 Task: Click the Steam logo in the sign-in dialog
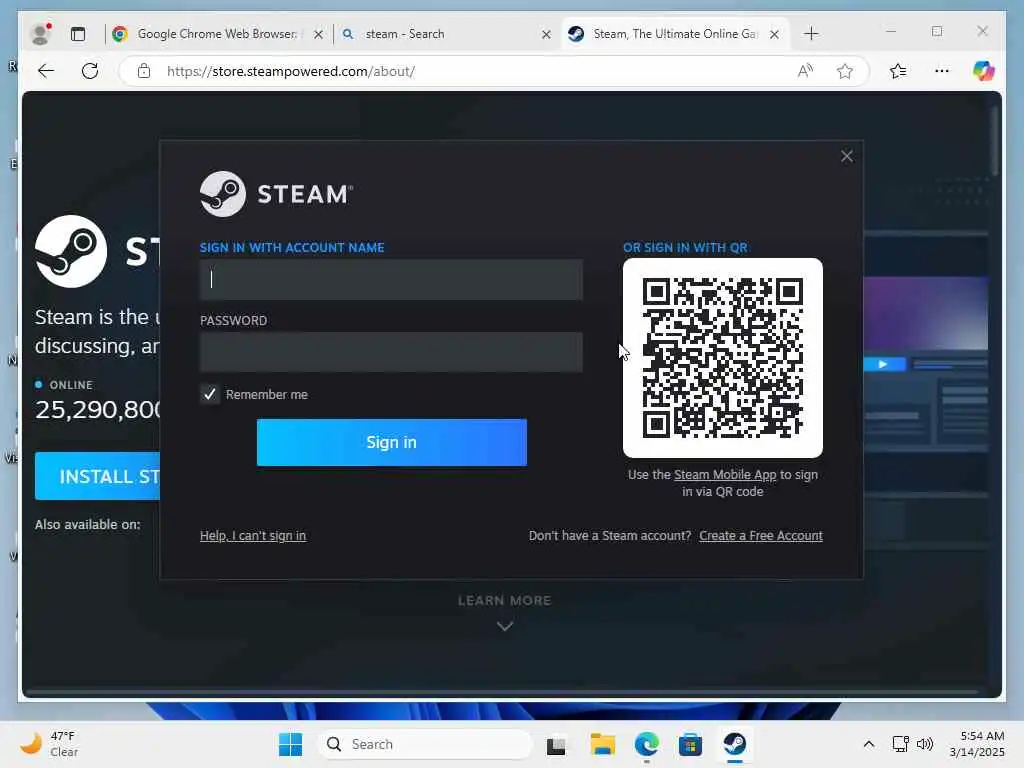coord(276,194)
